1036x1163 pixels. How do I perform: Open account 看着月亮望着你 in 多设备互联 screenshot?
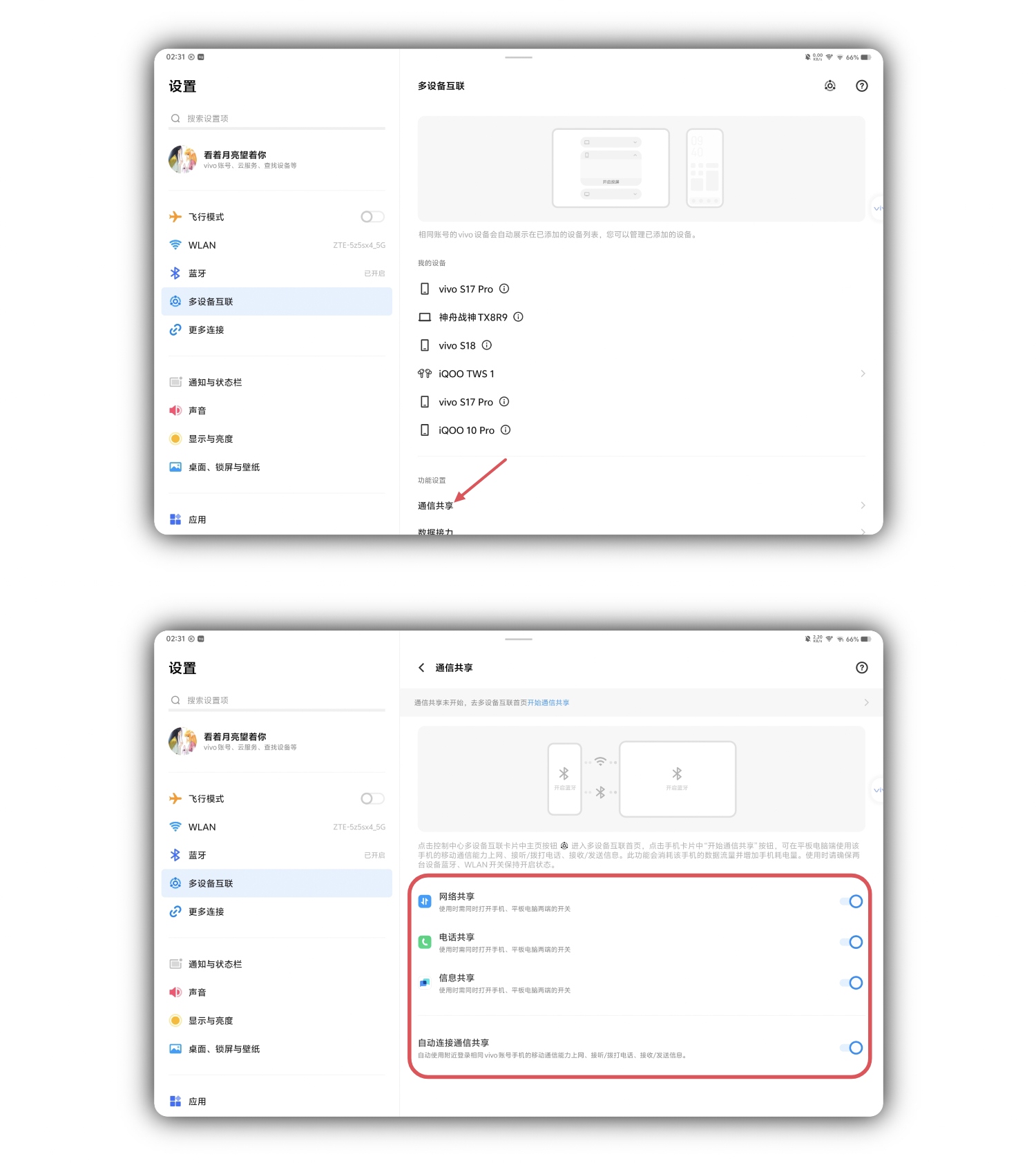coord(276,160)
